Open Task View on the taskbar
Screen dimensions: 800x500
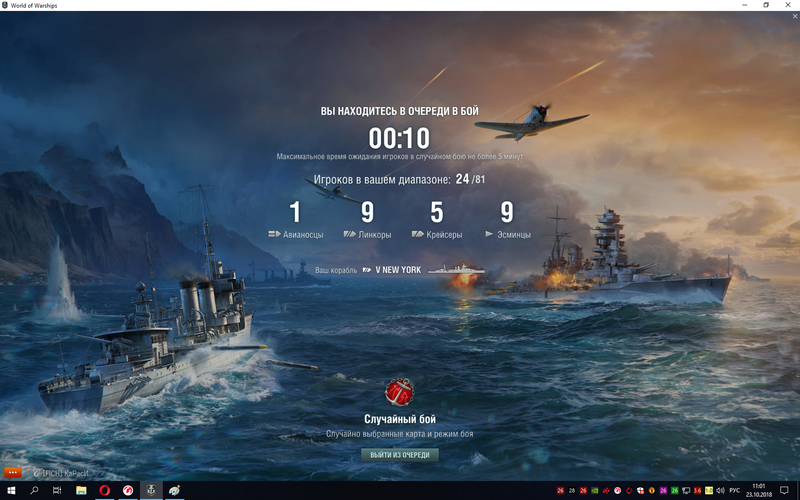coord(57,490)
